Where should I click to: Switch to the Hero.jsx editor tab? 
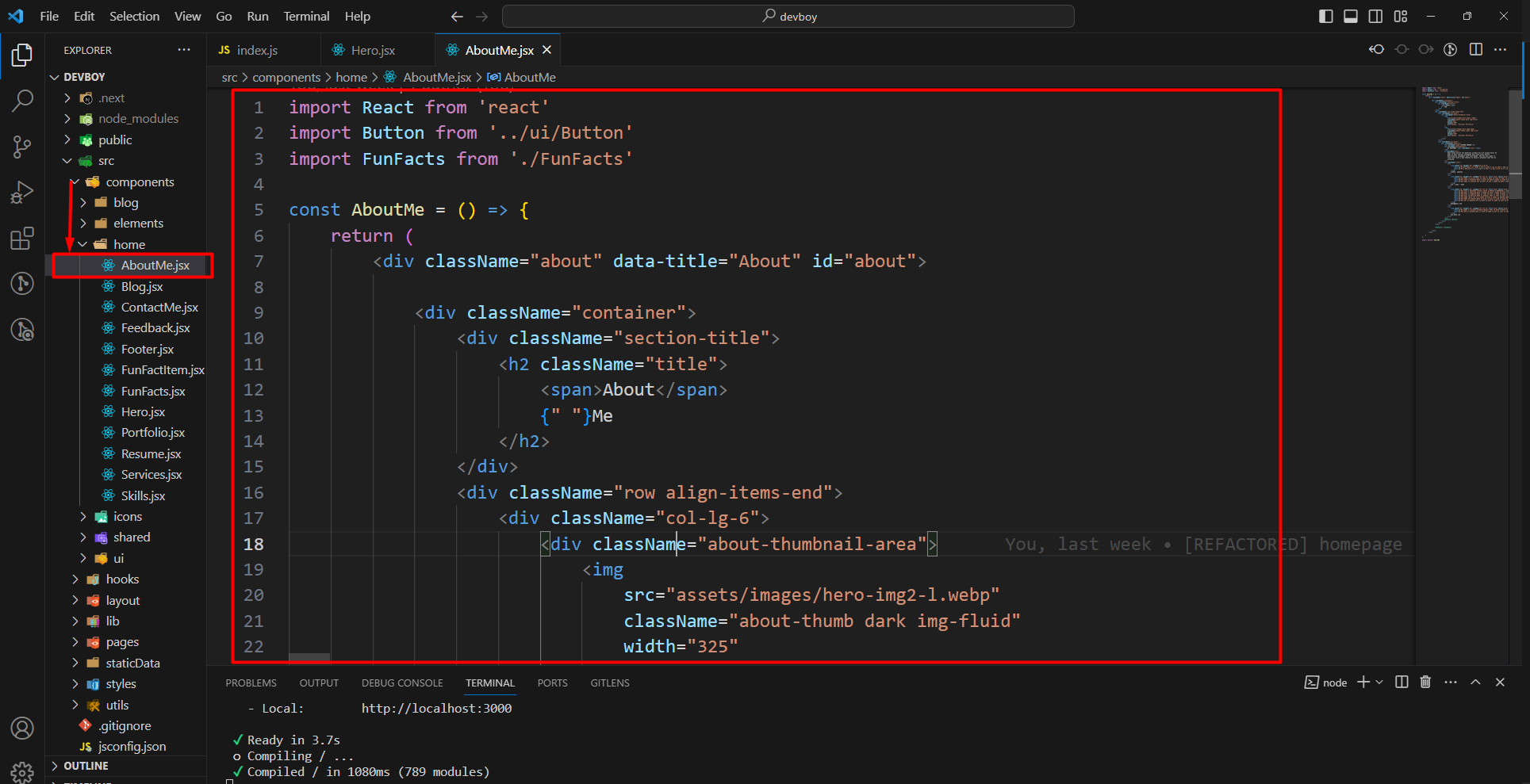(372, 51)
